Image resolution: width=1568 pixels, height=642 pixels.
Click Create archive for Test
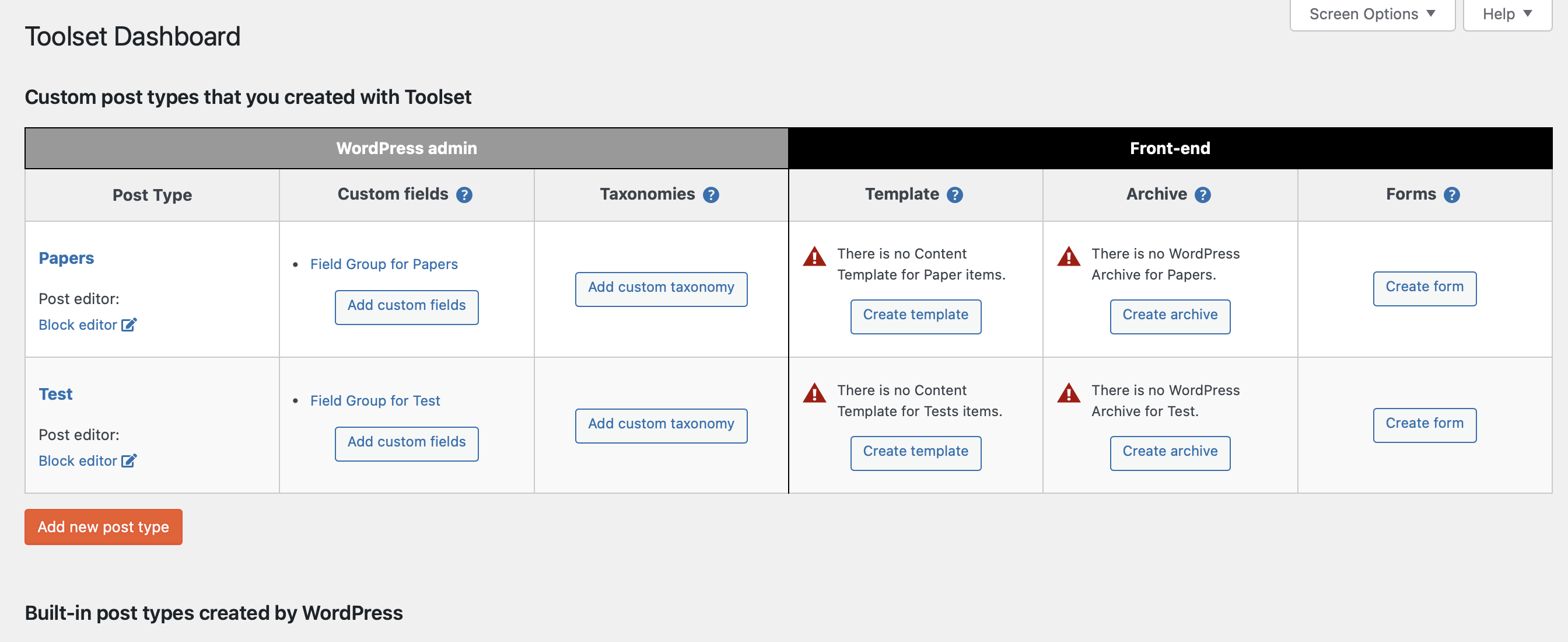pyautogui.click(x=1170, y=452)
